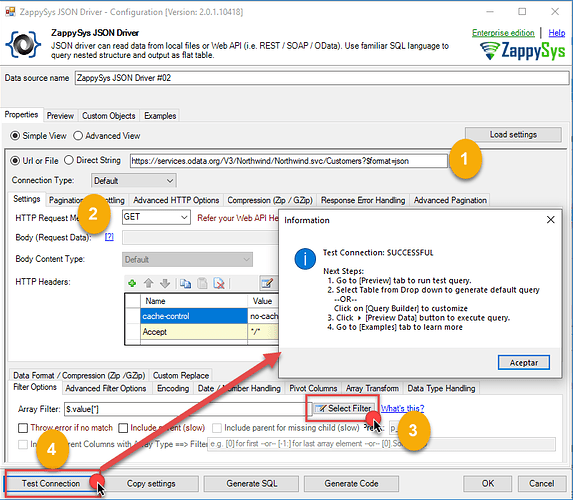Click the move header up arrow icon
The height and width of the screenshot is (500, 573).
point(148,283)
